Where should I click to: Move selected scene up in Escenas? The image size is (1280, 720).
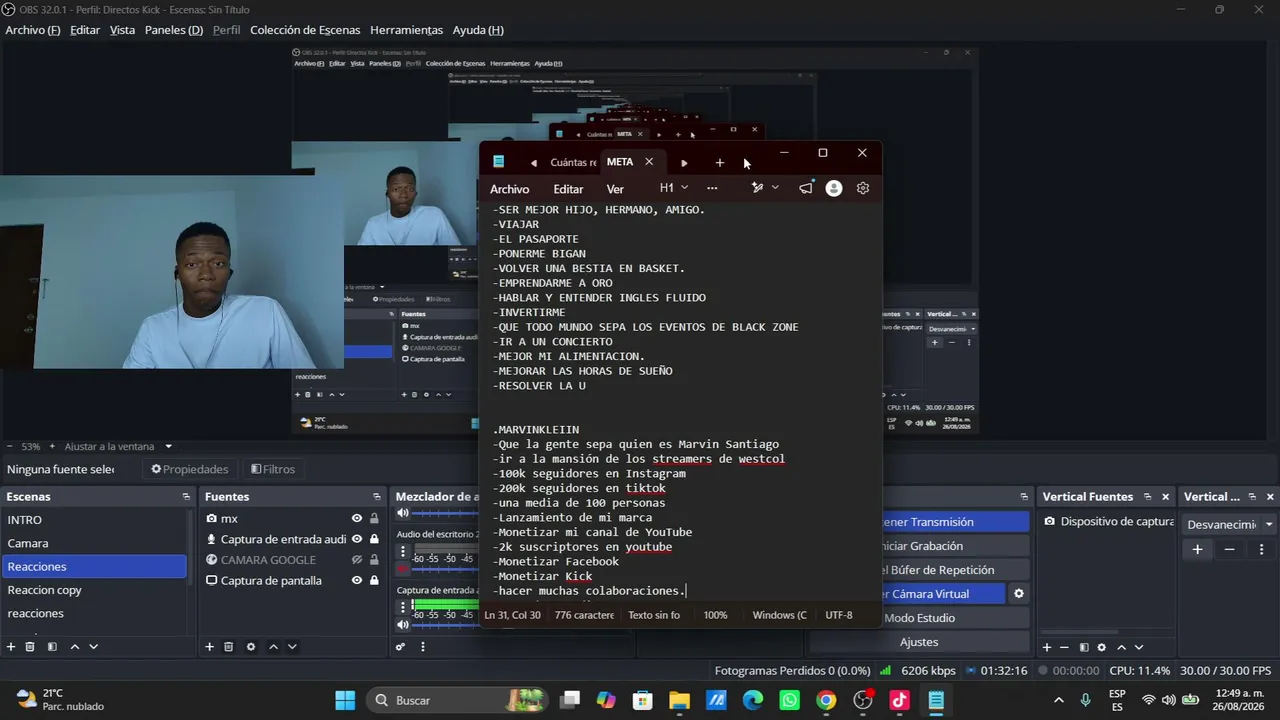point(74,647)
